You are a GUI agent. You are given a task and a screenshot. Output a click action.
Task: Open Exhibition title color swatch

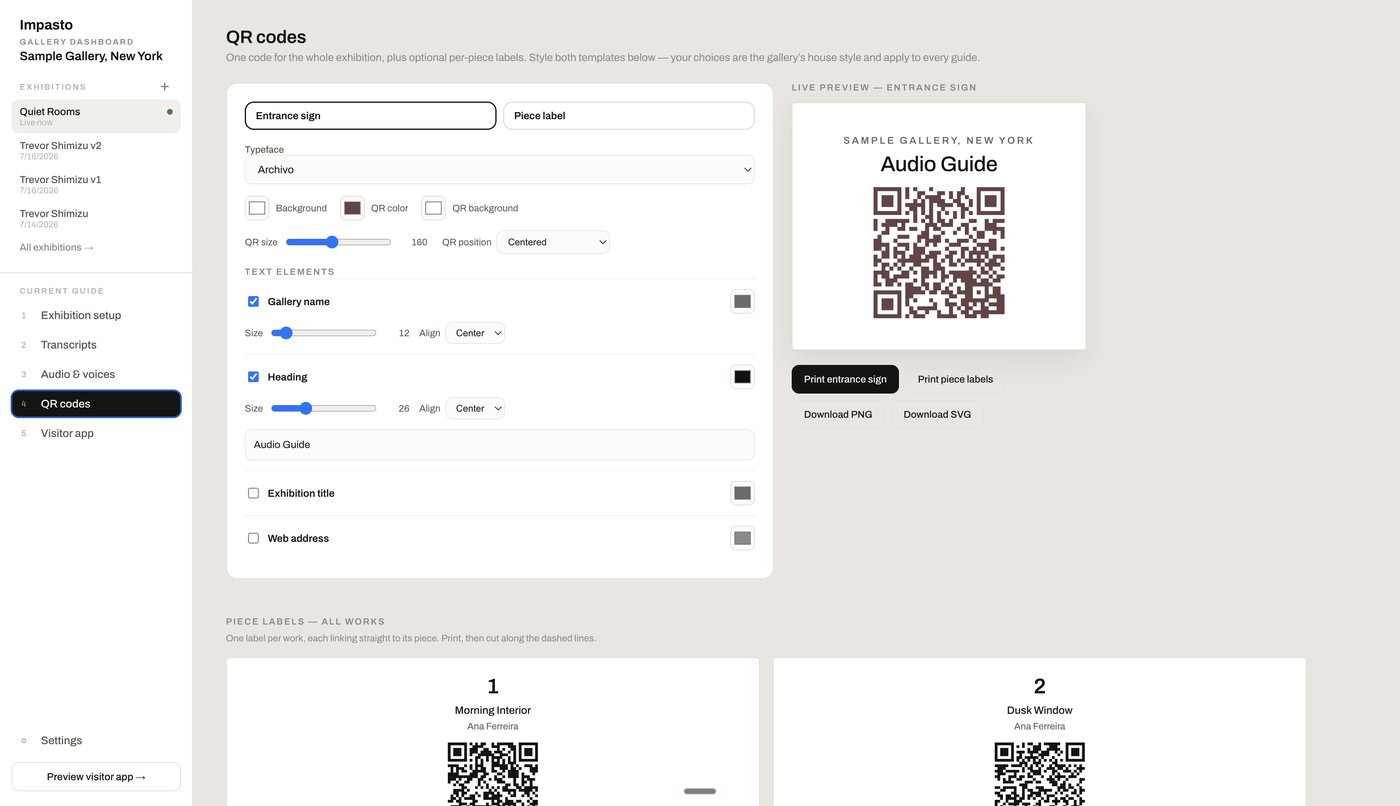pyautogui.click(x=742, y=493)
